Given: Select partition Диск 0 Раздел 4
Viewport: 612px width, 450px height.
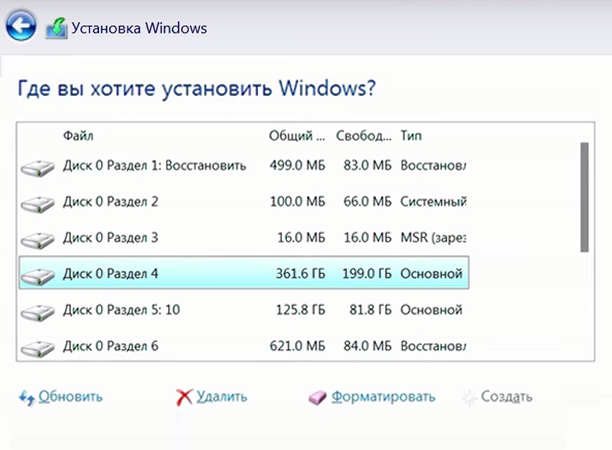Looking at the screenshot, I should pos(244,273).
